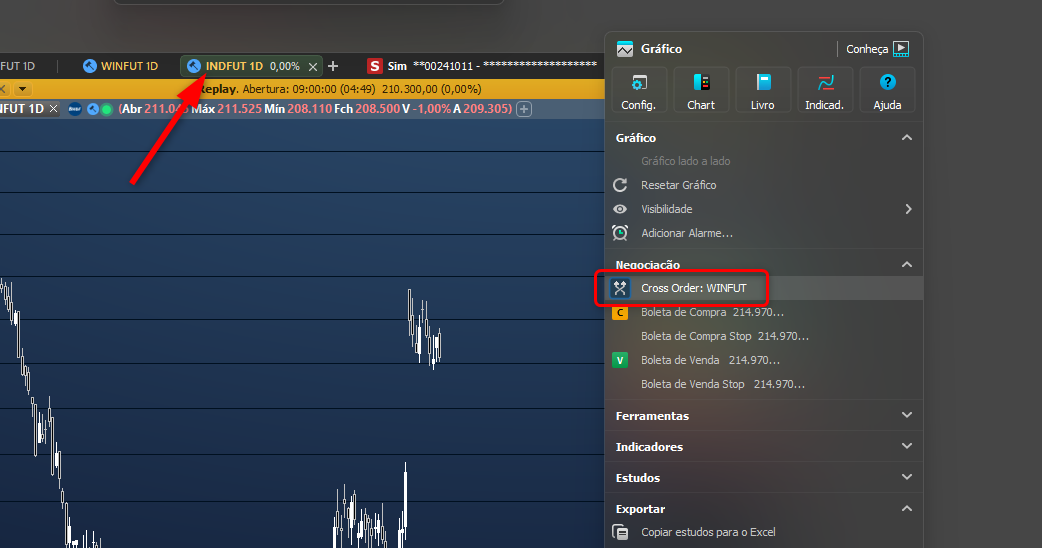Open the Indicad. indicators button
Viewport: 1042px width, 548px height.
[825, 90]
